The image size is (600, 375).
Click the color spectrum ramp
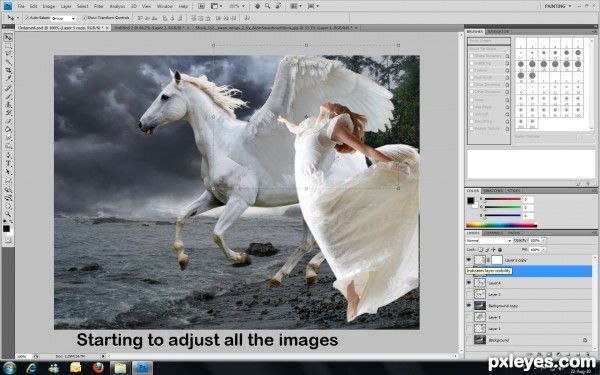coord(501,225)
